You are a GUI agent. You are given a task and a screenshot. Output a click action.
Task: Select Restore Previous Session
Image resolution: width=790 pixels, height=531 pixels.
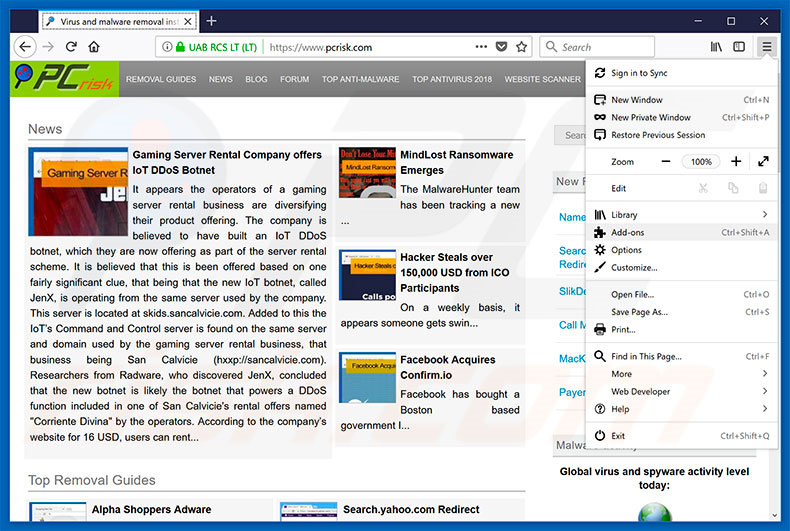[x=681, y=135]
